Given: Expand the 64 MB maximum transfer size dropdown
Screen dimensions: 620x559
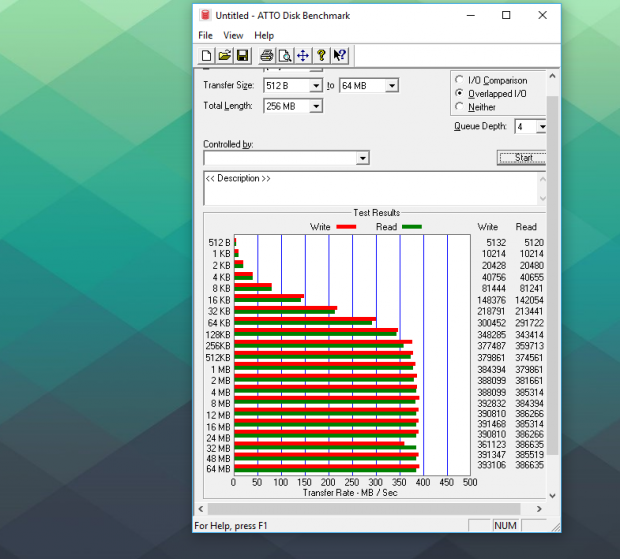Looking at the screenshot, I should click(x=392, y=86).
